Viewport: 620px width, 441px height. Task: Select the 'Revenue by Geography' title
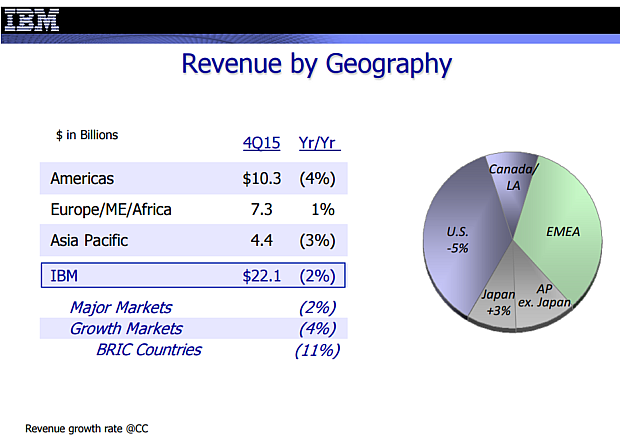(316, 64)
